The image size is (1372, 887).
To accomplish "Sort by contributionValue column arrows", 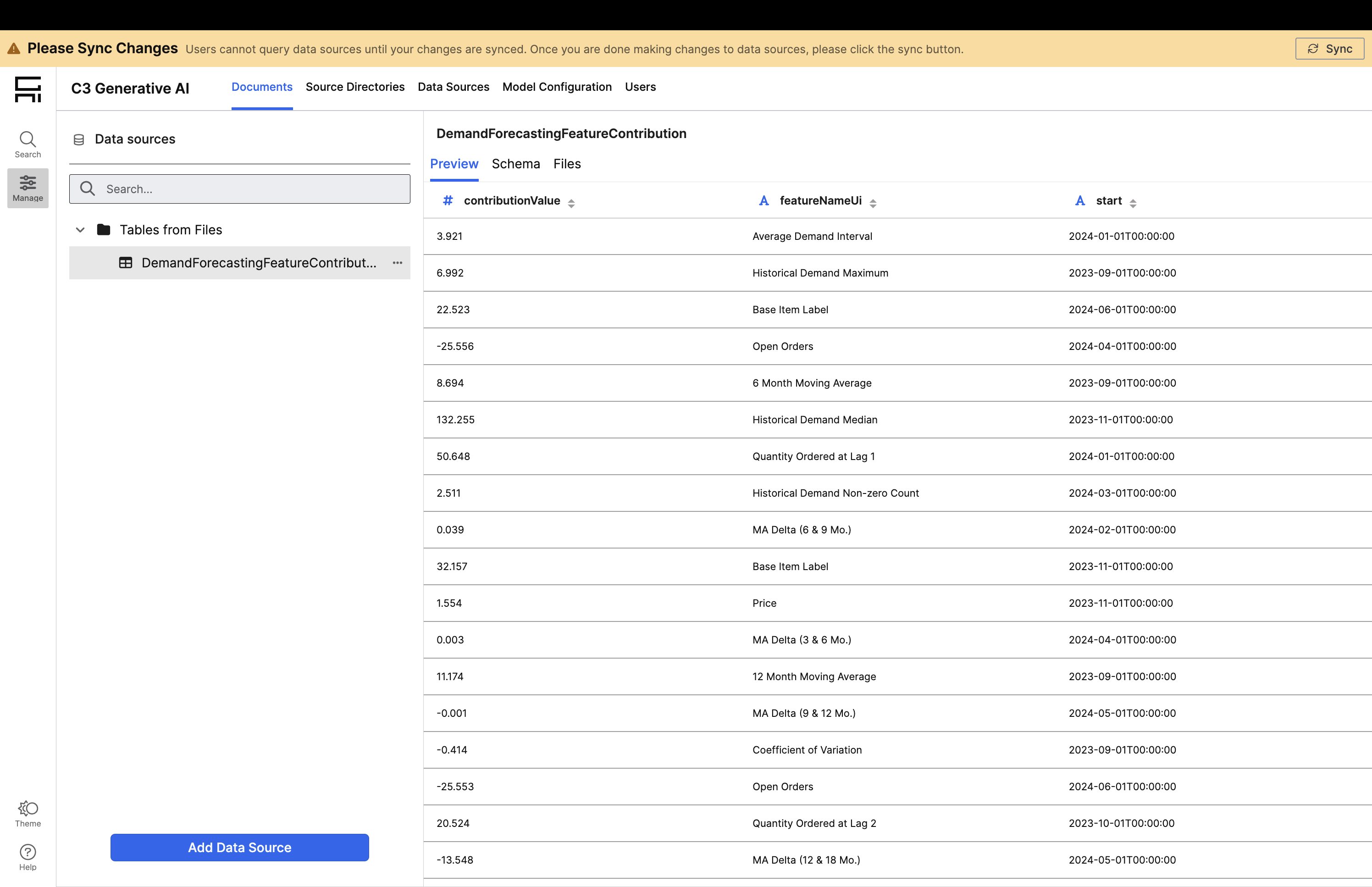I will [x=571, y=203].
